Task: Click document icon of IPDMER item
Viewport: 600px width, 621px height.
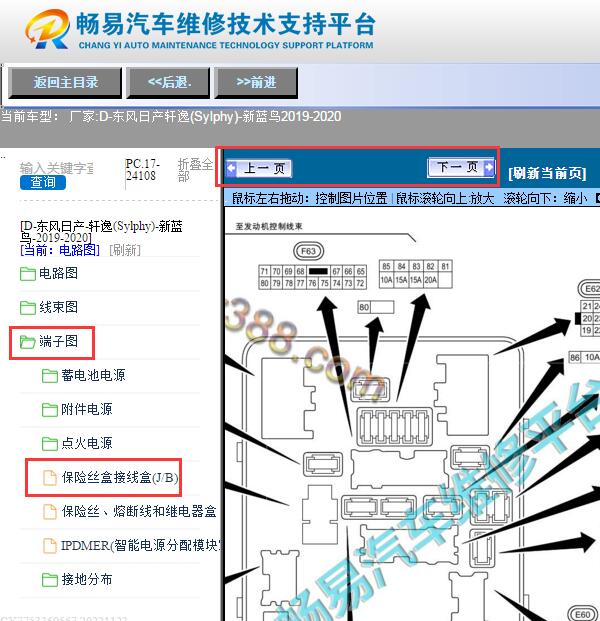Action: pyautogui.click(x=50, y=546)
